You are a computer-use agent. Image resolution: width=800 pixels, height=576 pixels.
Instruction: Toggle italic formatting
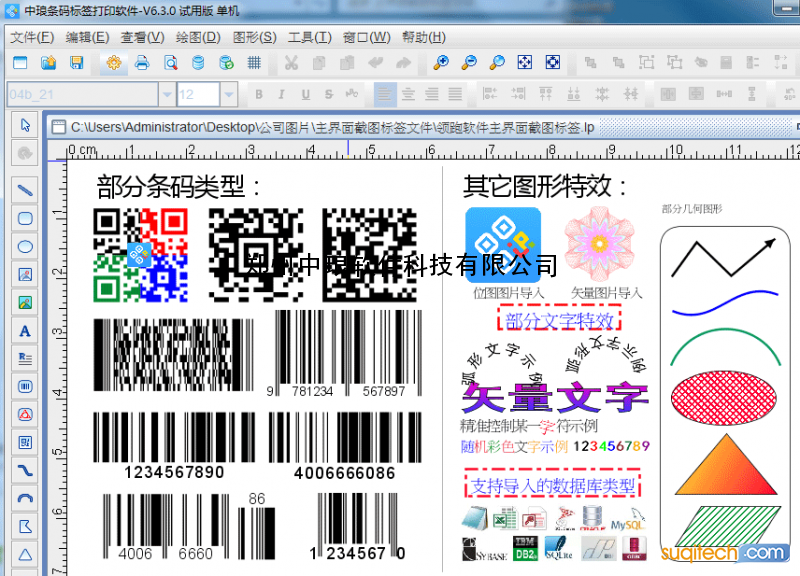click(x=281, y=94)
